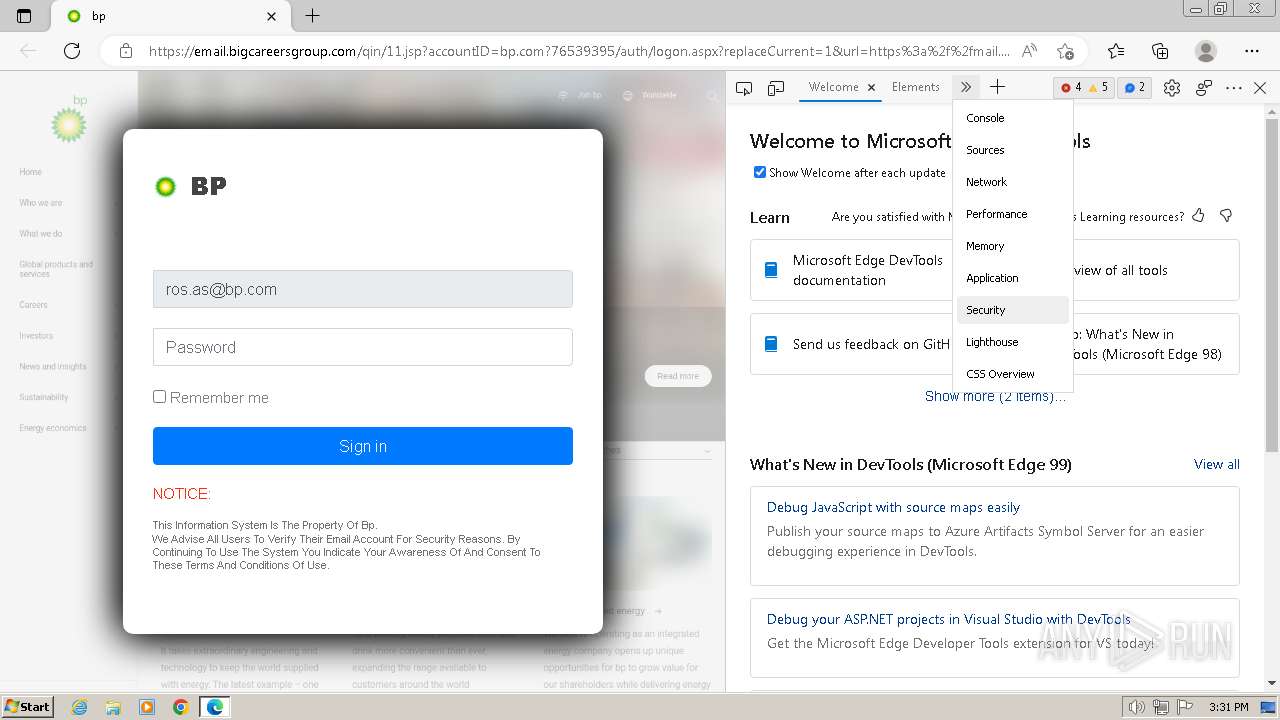Select Lighthouse in the tools menu
This screenshot has width=1280, height=720.
pos(1013,342)
